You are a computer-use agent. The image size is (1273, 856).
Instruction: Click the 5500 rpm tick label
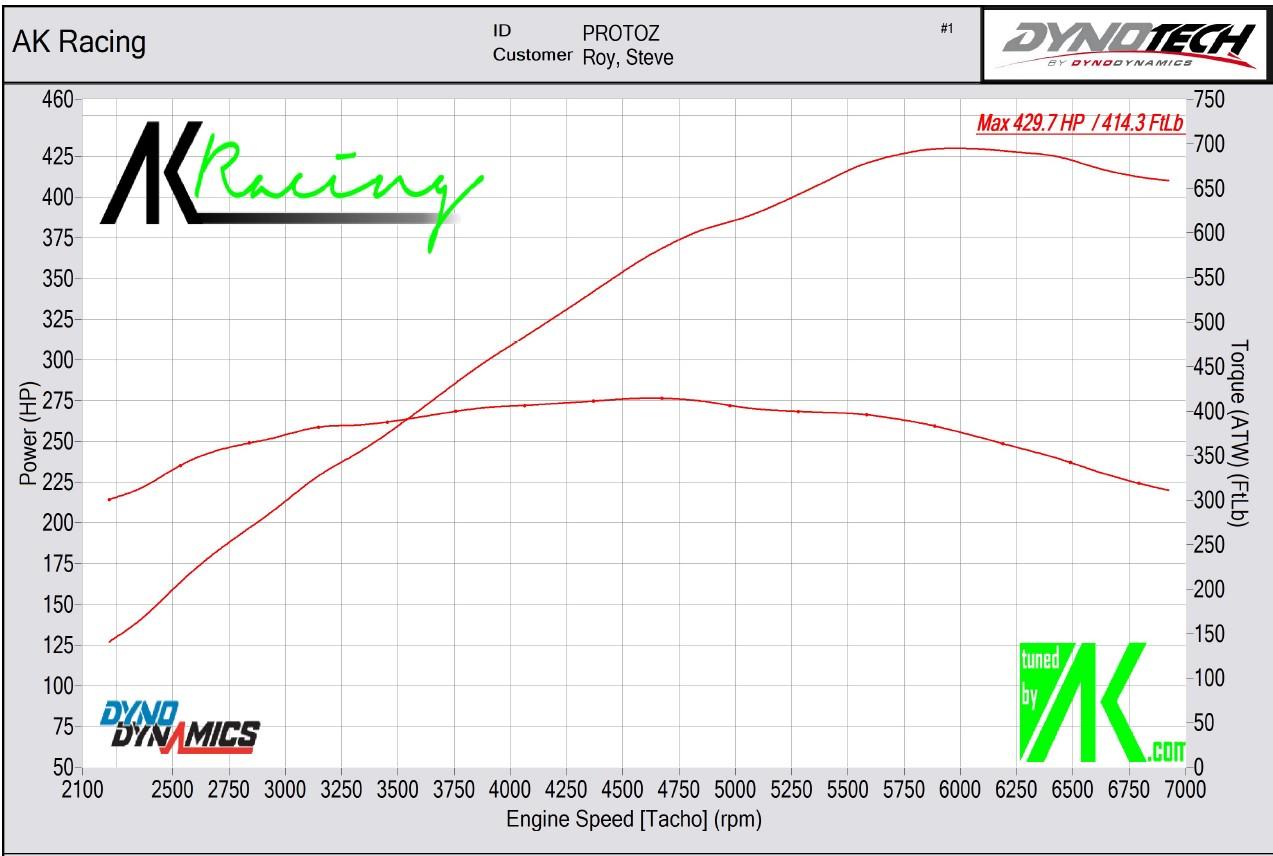point(848,789)
